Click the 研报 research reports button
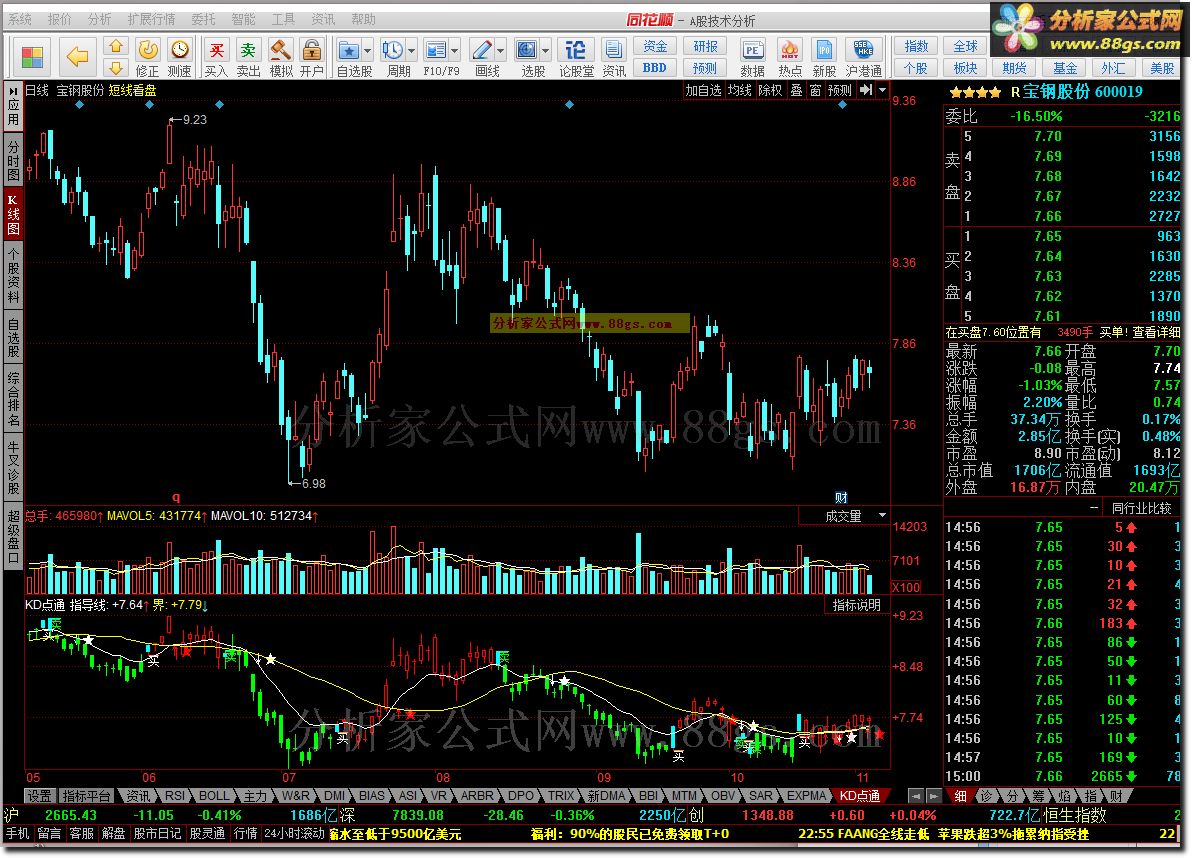 point(705,46)
